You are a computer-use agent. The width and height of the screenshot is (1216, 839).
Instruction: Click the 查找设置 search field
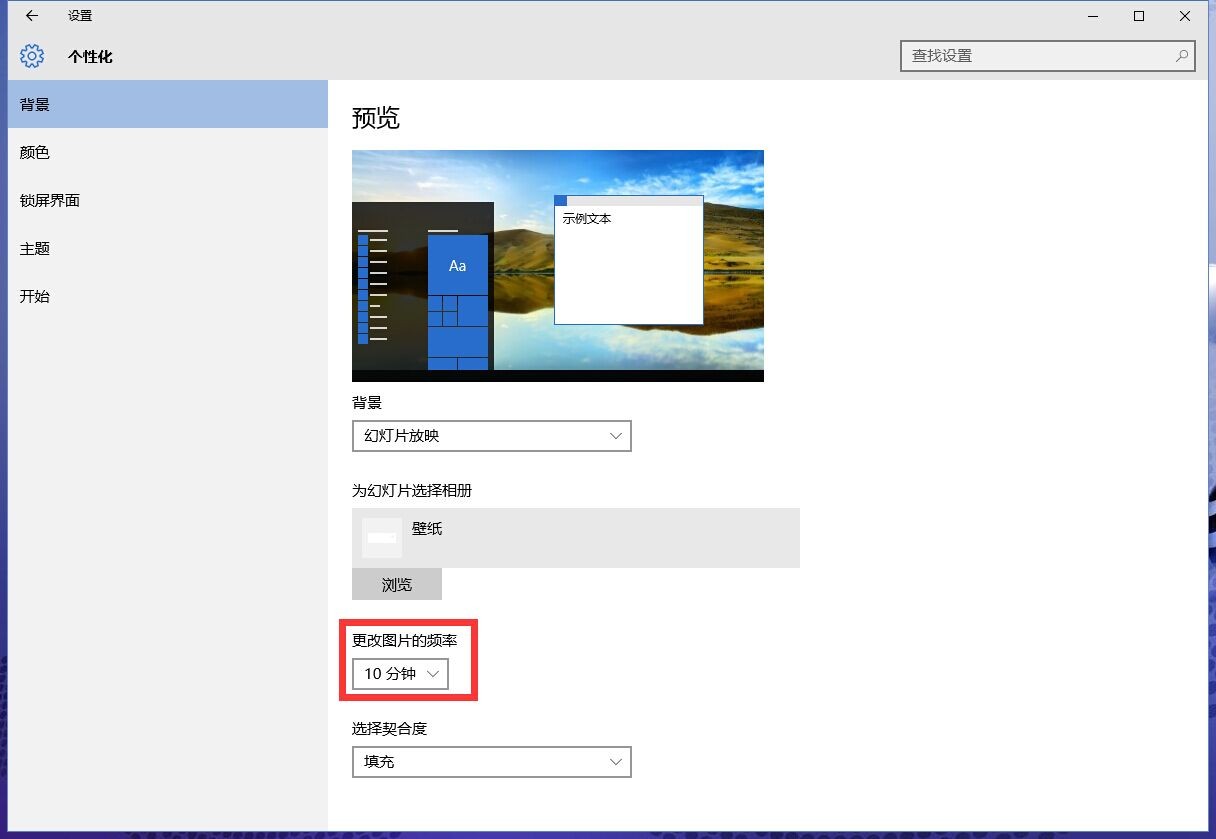[1047, 56]
